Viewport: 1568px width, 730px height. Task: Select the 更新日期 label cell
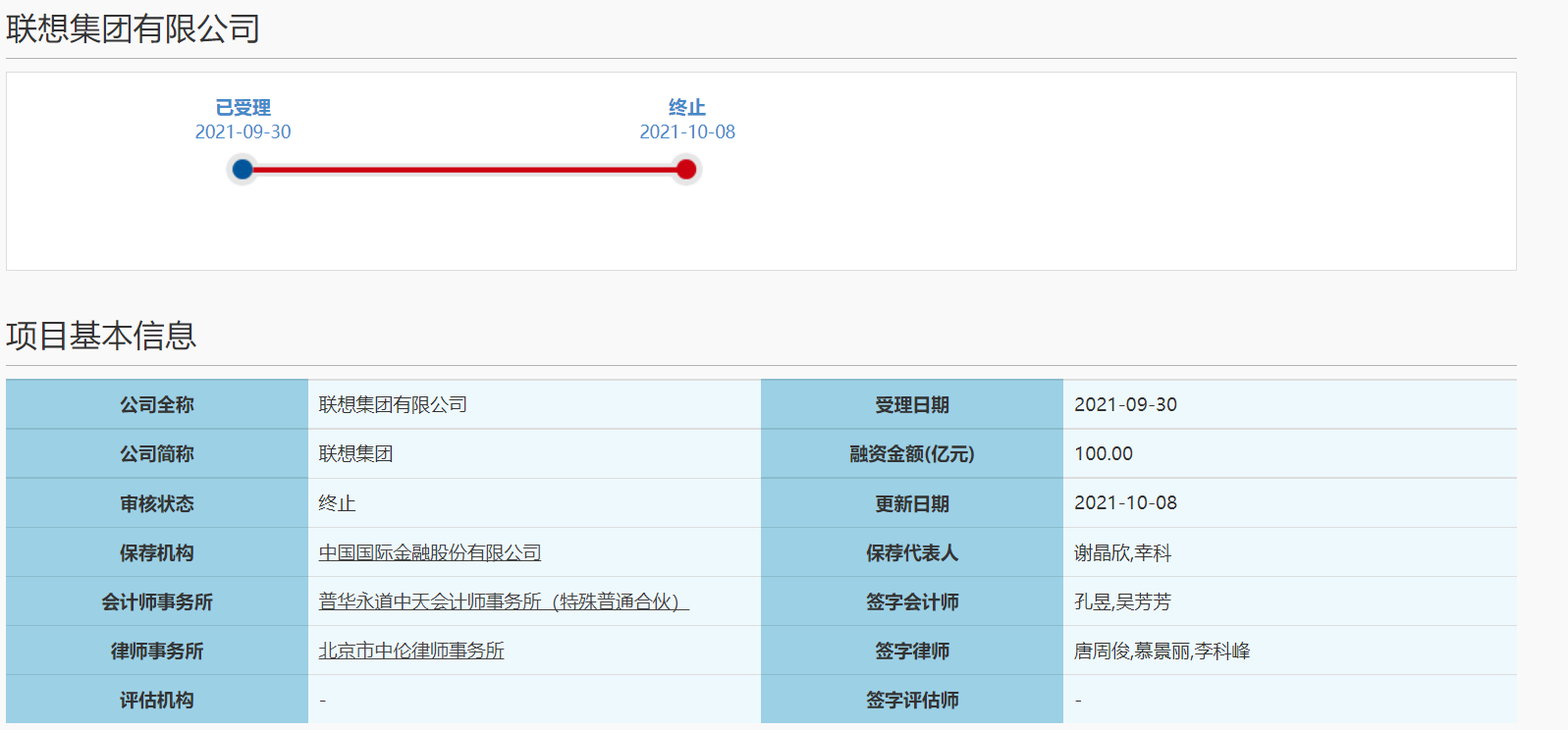point(912,503)
